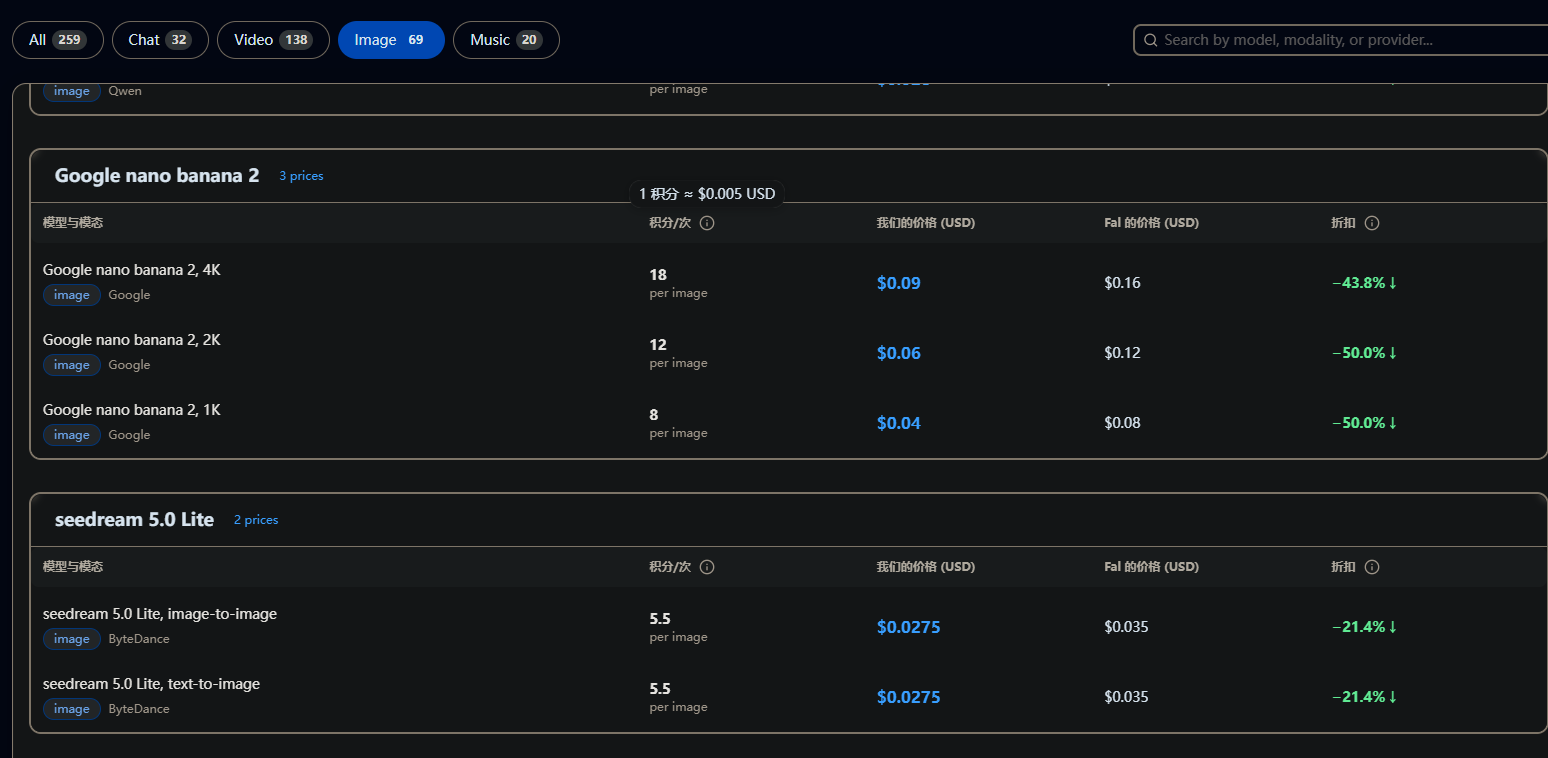
Task: Select the Video category tab
Action: 272,40
